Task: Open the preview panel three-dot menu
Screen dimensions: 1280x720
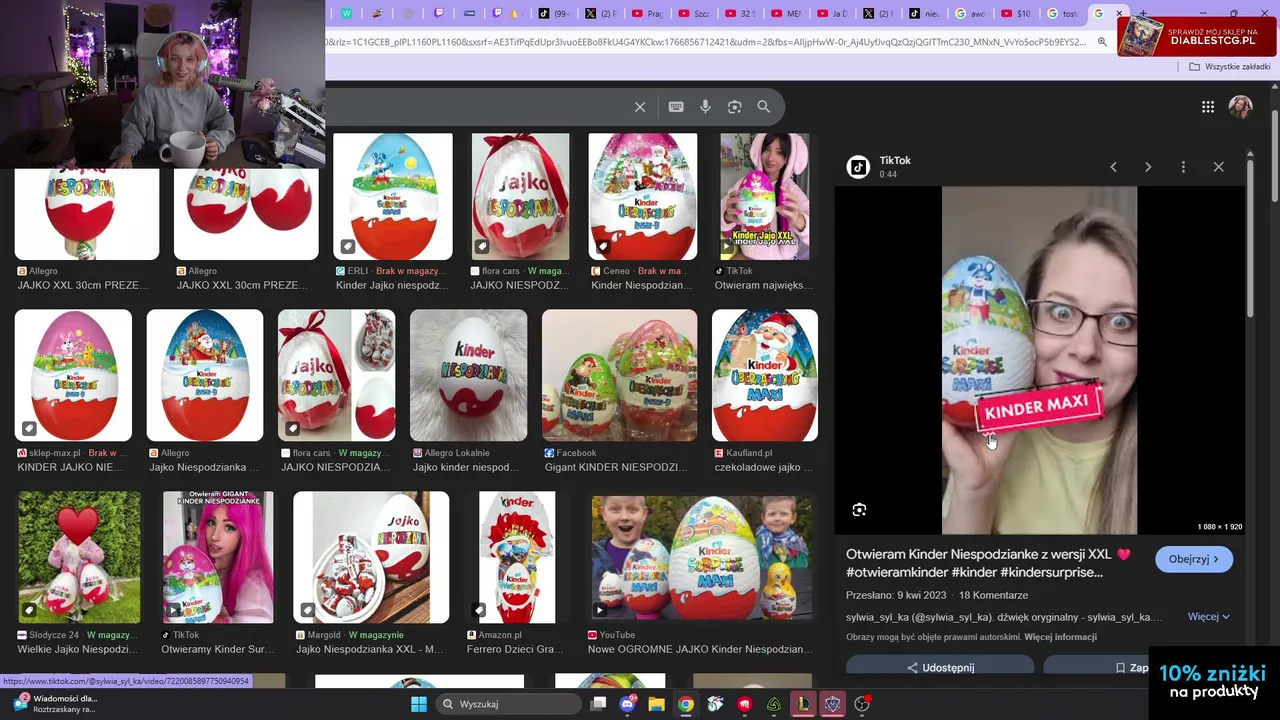Action: pyautogui.click(x=1183, y=167)
